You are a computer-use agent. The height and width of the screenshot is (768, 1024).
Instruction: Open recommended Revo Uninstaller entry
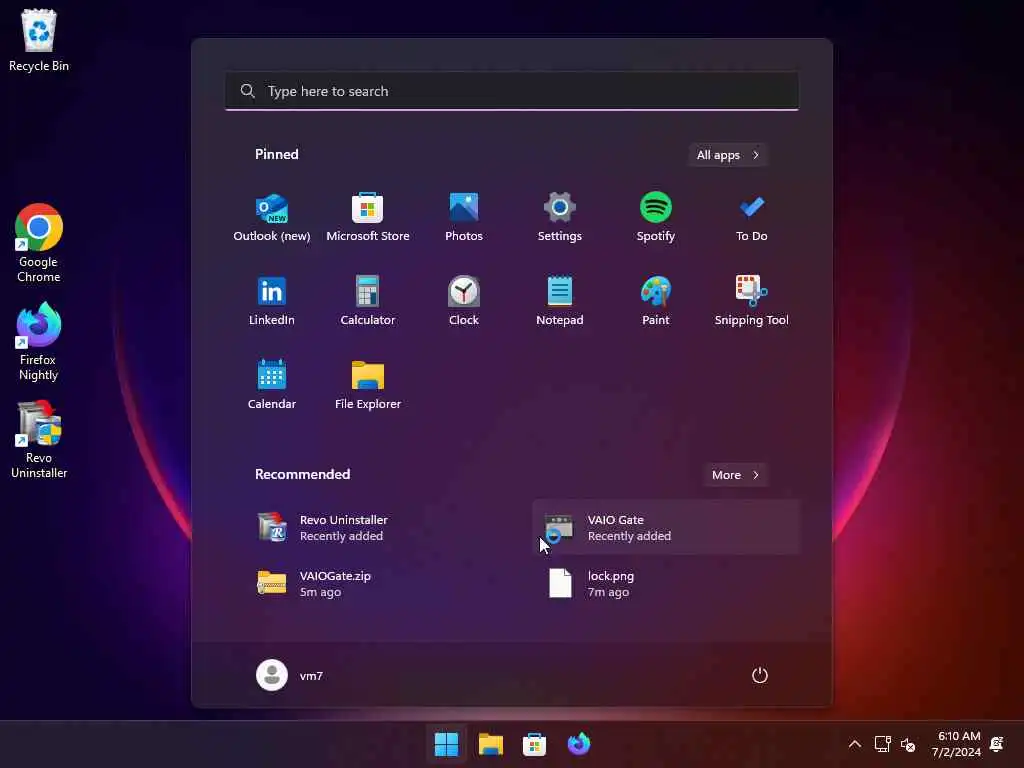click(x=378, y=528)
